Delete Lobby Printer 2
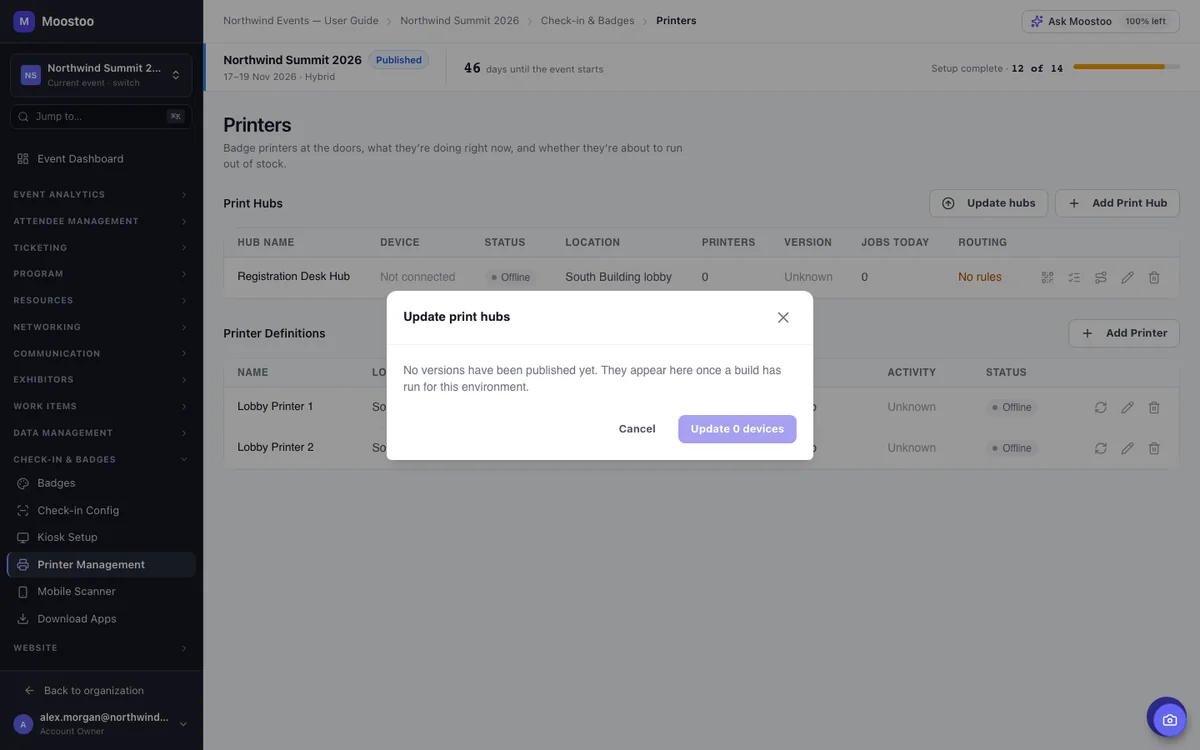Viewport: 1200px width, 750px height. [x=1154, y=448]
